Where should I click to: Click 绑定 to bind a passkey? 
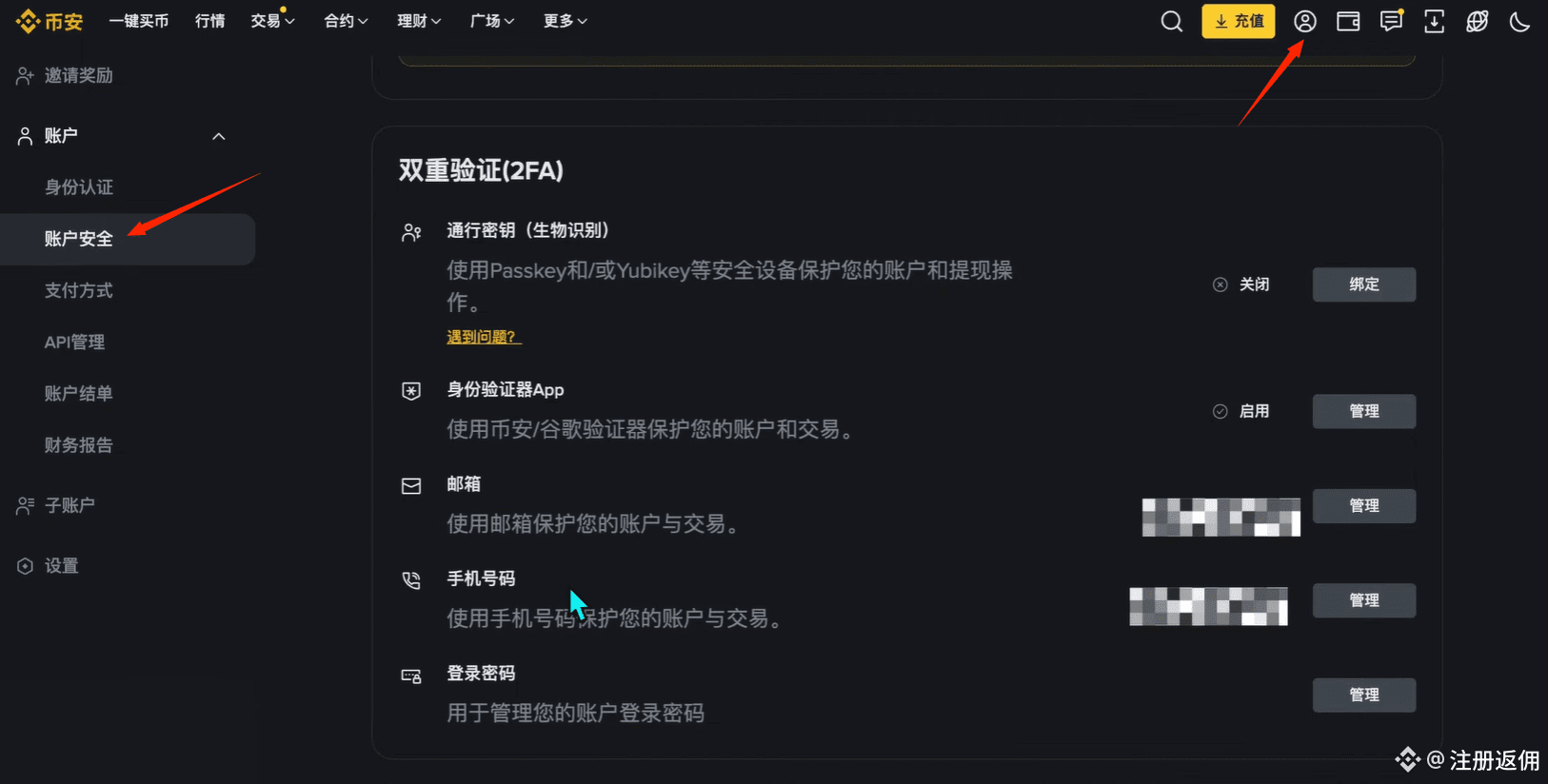1363,284
